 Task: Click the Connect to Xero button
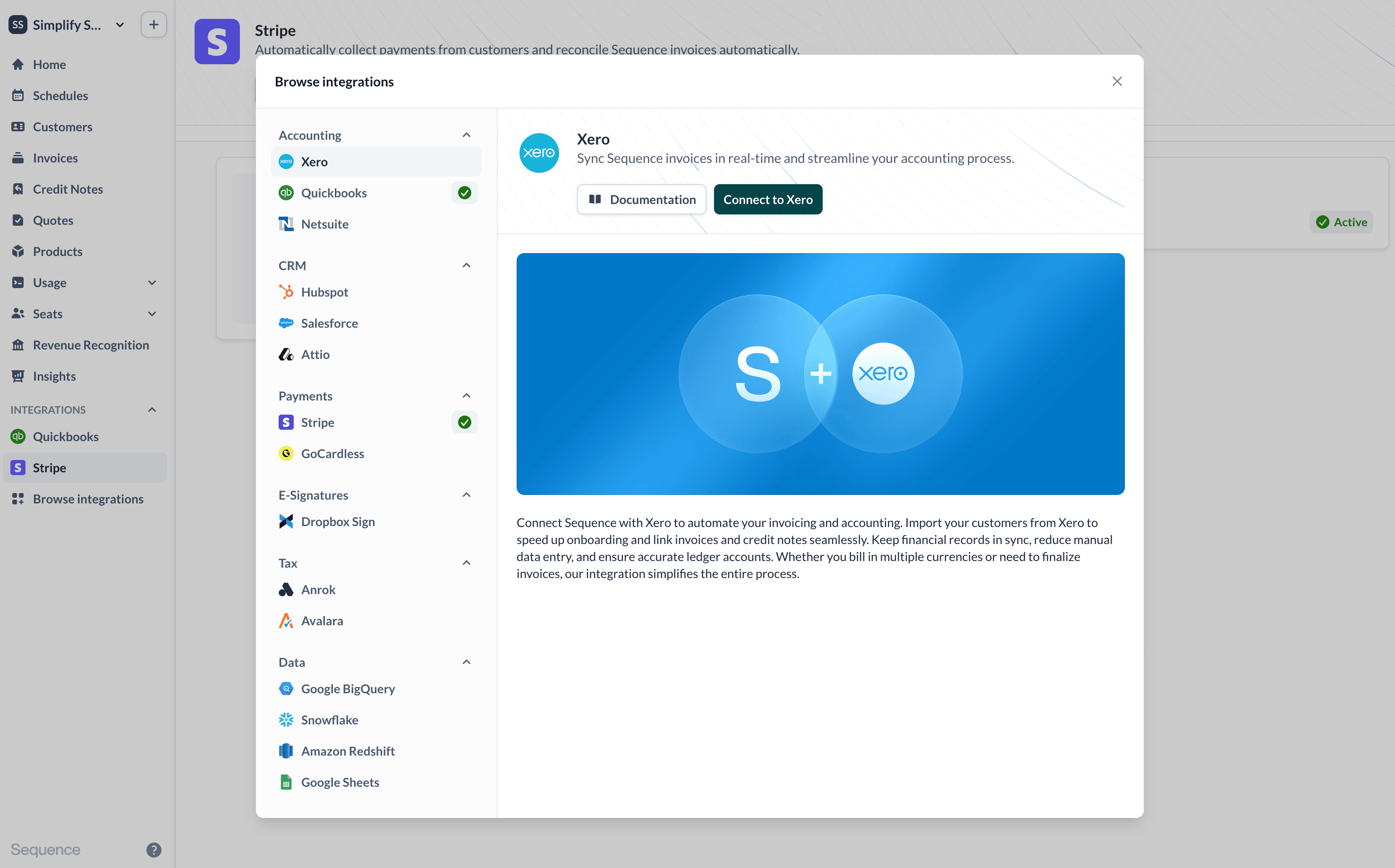coord(768,199)
